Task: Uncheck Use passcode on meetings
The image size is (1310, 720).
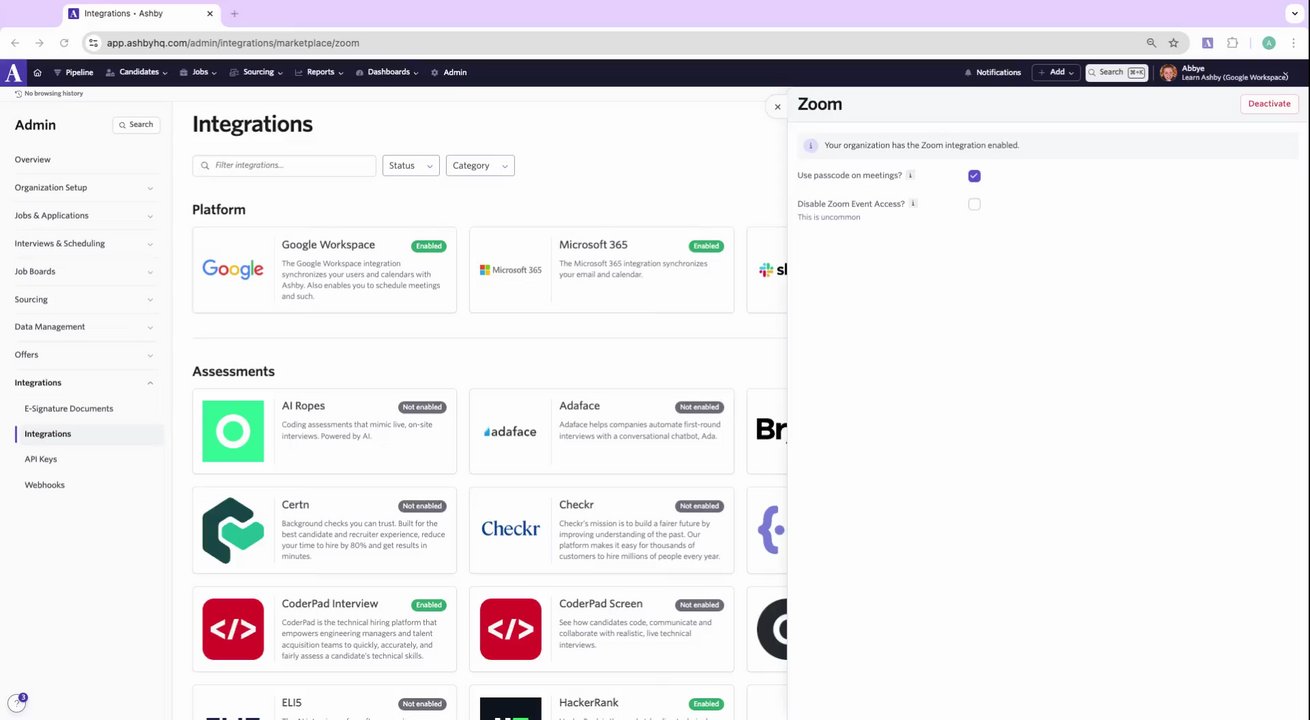Action: [x=974, y=176]
